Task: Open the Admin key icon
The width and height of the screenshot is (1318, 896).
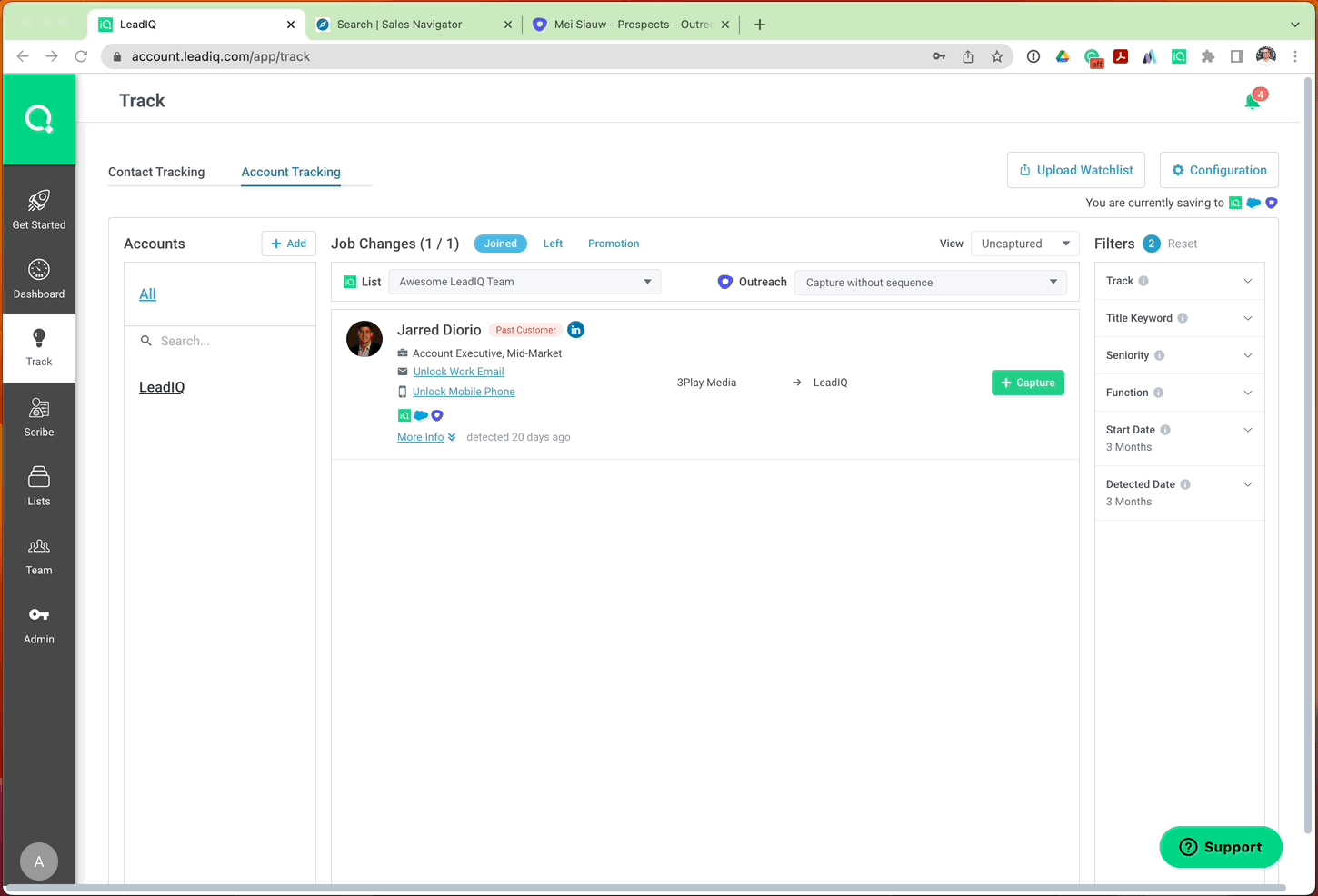Action: point(39,615)
